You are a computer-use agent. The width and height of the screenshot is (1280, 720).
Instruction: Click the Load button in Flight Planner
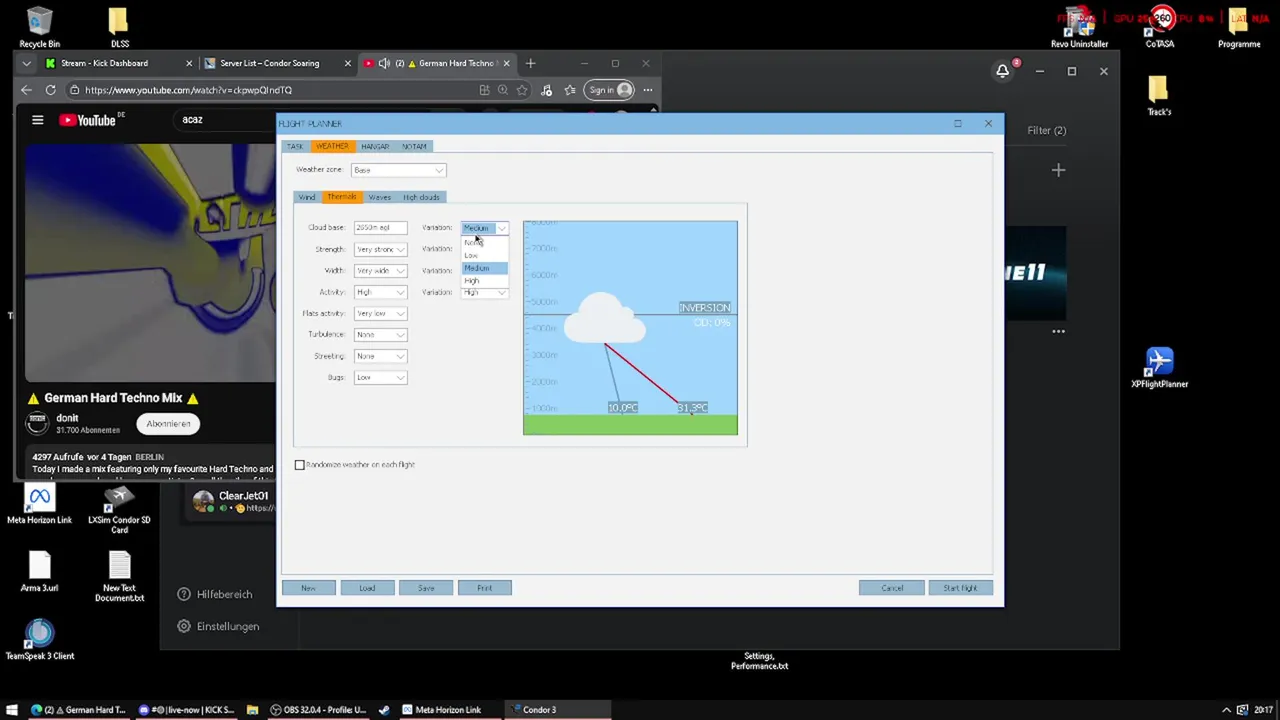pos(367,588)
